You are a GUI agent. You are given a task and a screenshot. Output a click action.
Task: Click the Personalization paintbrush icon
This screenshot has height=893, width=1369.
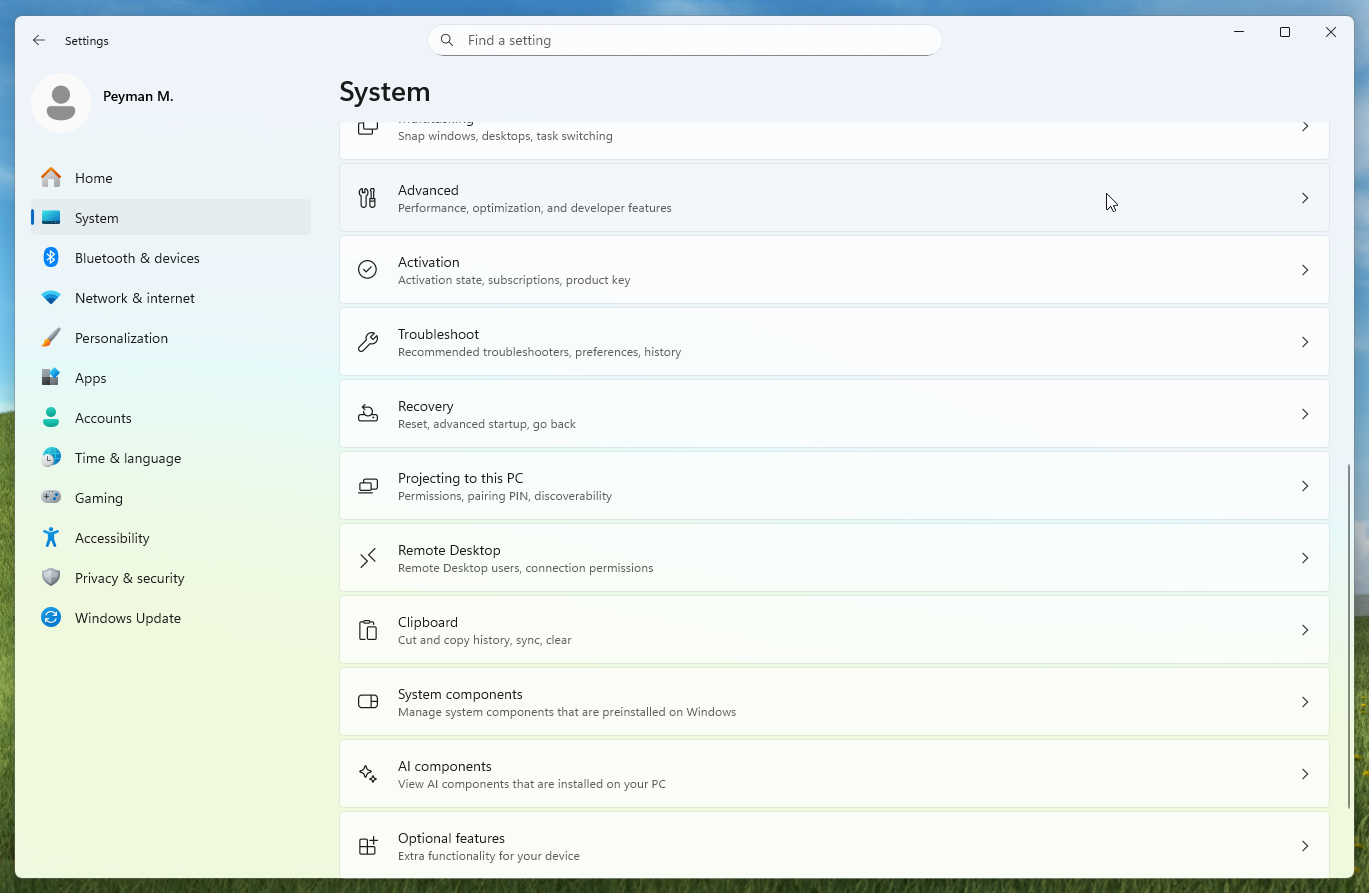51,338
